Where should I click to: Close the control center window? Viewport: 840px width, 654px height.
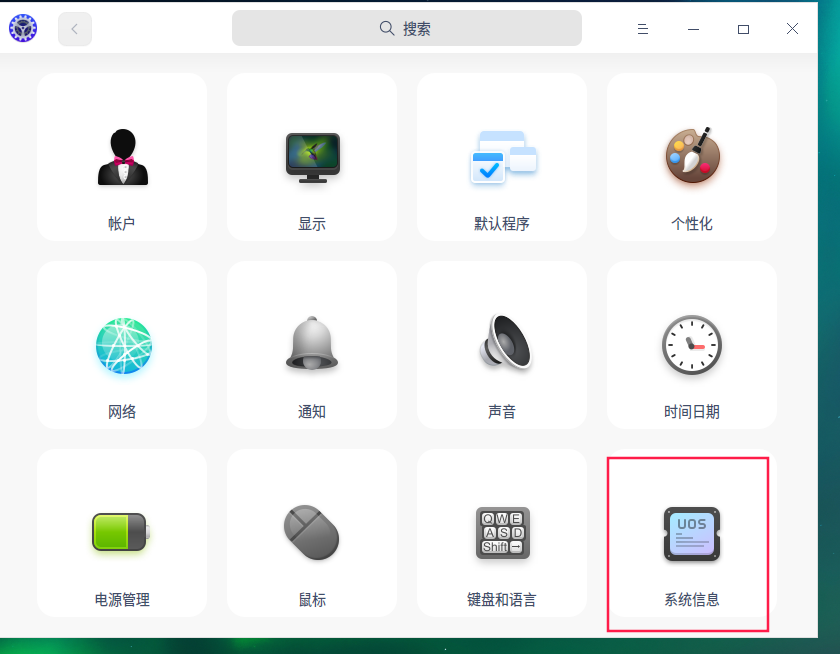click(792, 29)
